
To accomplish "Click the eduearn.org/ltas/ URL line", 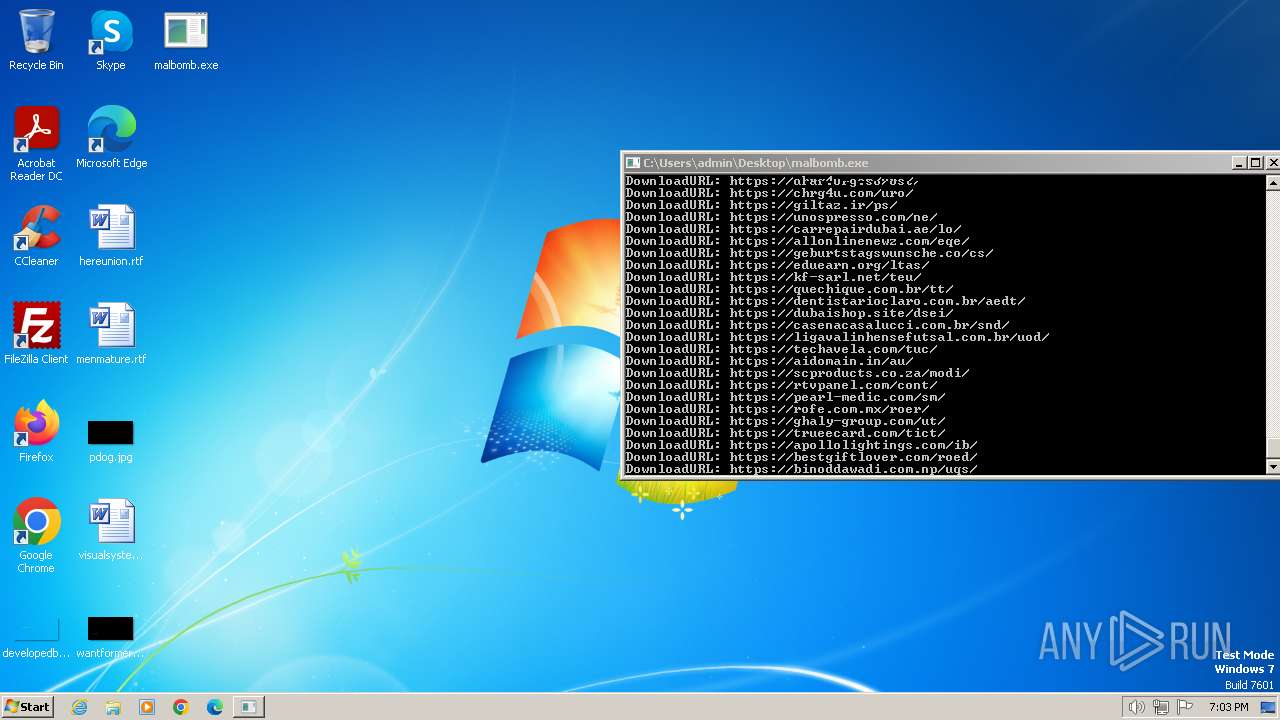I will (x=777, y=265).
